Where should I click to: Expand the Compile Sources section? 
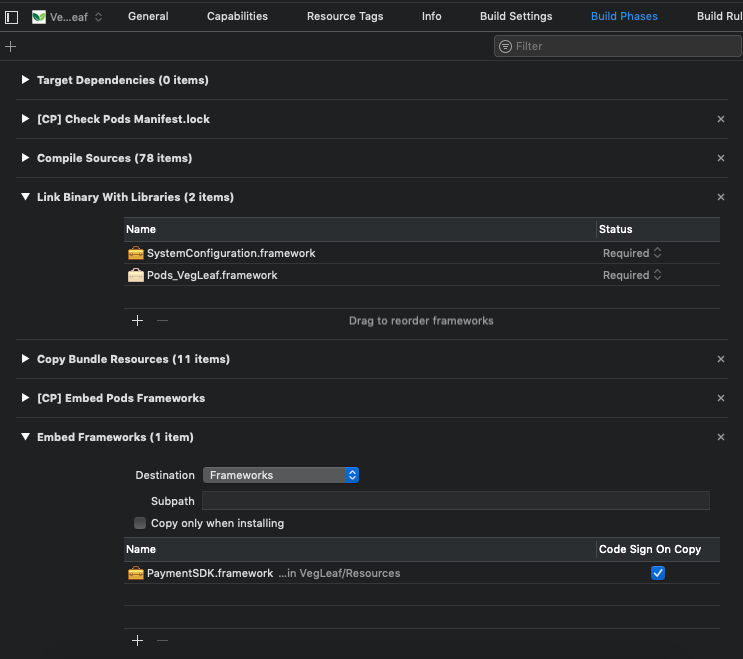(25, 158)
